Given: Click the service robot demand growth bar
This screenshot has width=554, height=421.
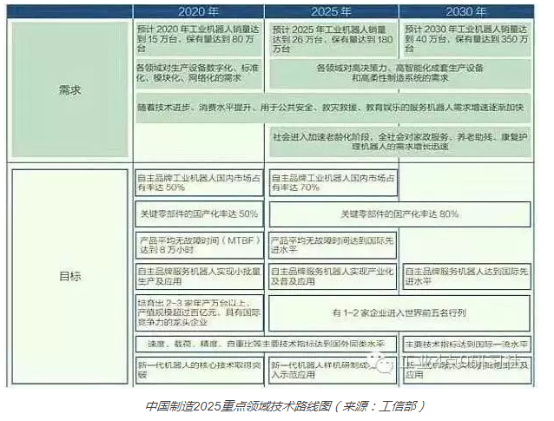Looking at the screenshot, I should coord(333,108).
